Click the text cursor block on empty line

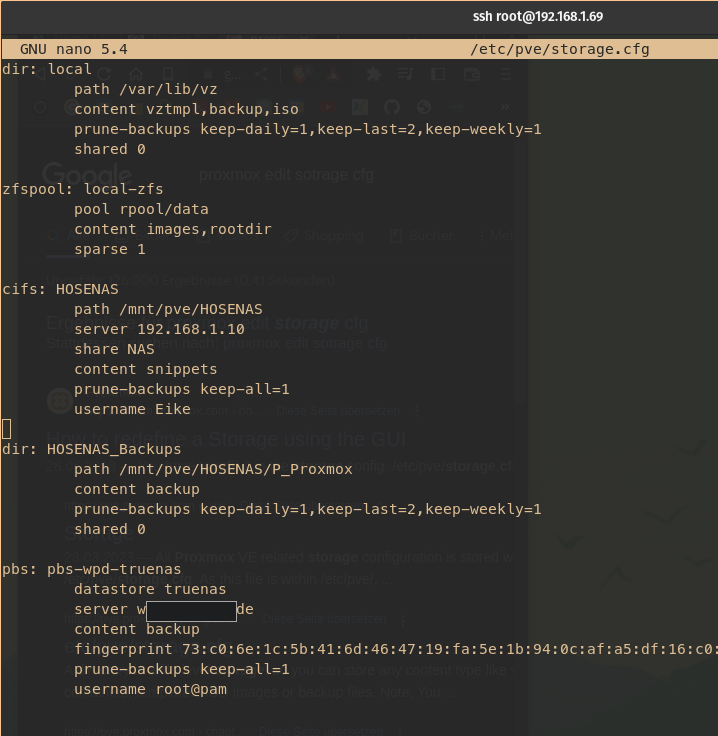click(x=6, y=429)
